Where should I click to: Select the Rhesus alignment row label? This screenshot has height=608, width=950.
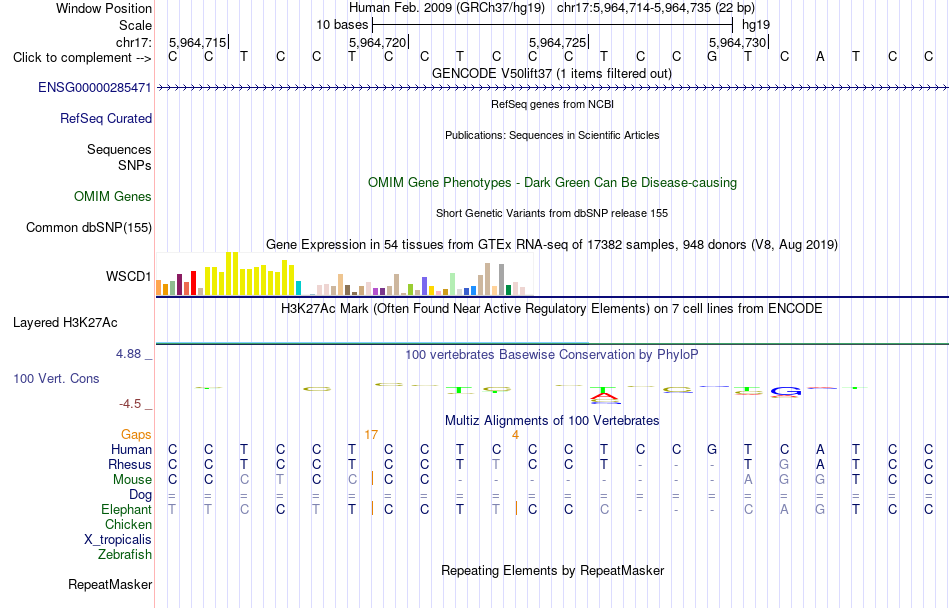(x=130, y=465)
